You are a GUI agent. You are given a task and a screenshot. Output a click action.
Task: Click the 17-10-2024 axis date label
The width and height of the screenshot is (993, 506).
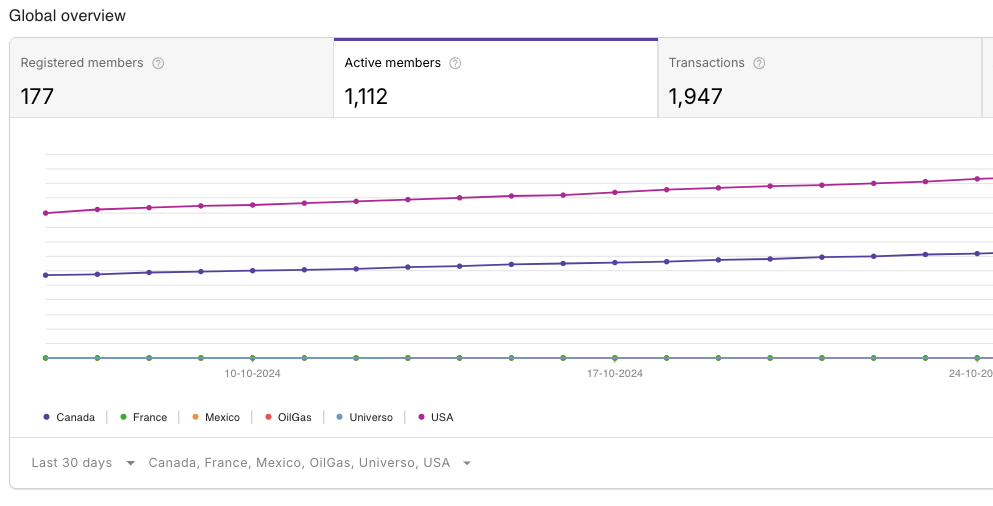[614, 374]
